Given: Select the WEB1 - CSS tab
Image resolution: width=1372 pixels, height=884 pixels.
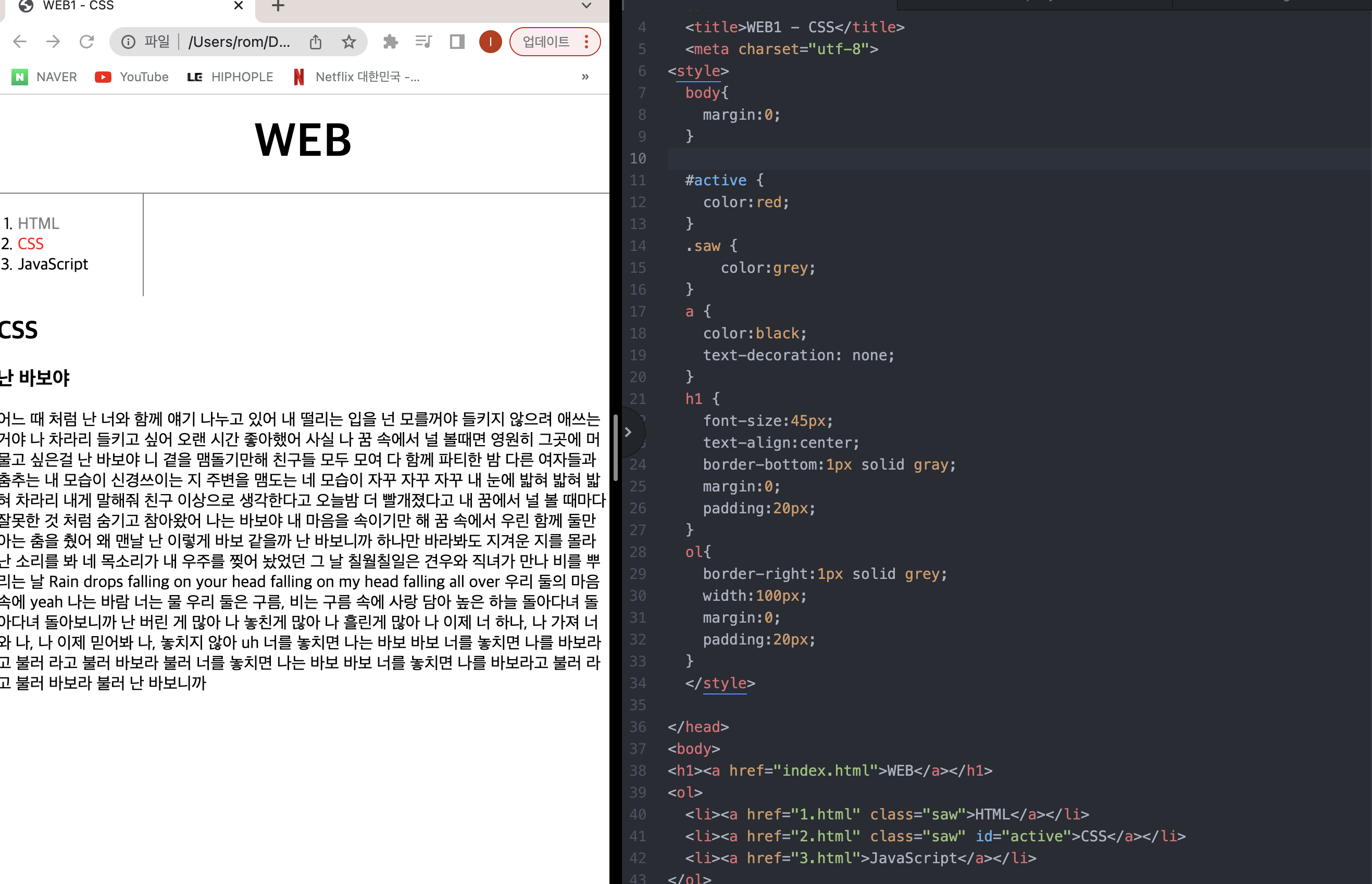Looking at the screenshot, I should (x=129, y=7).
